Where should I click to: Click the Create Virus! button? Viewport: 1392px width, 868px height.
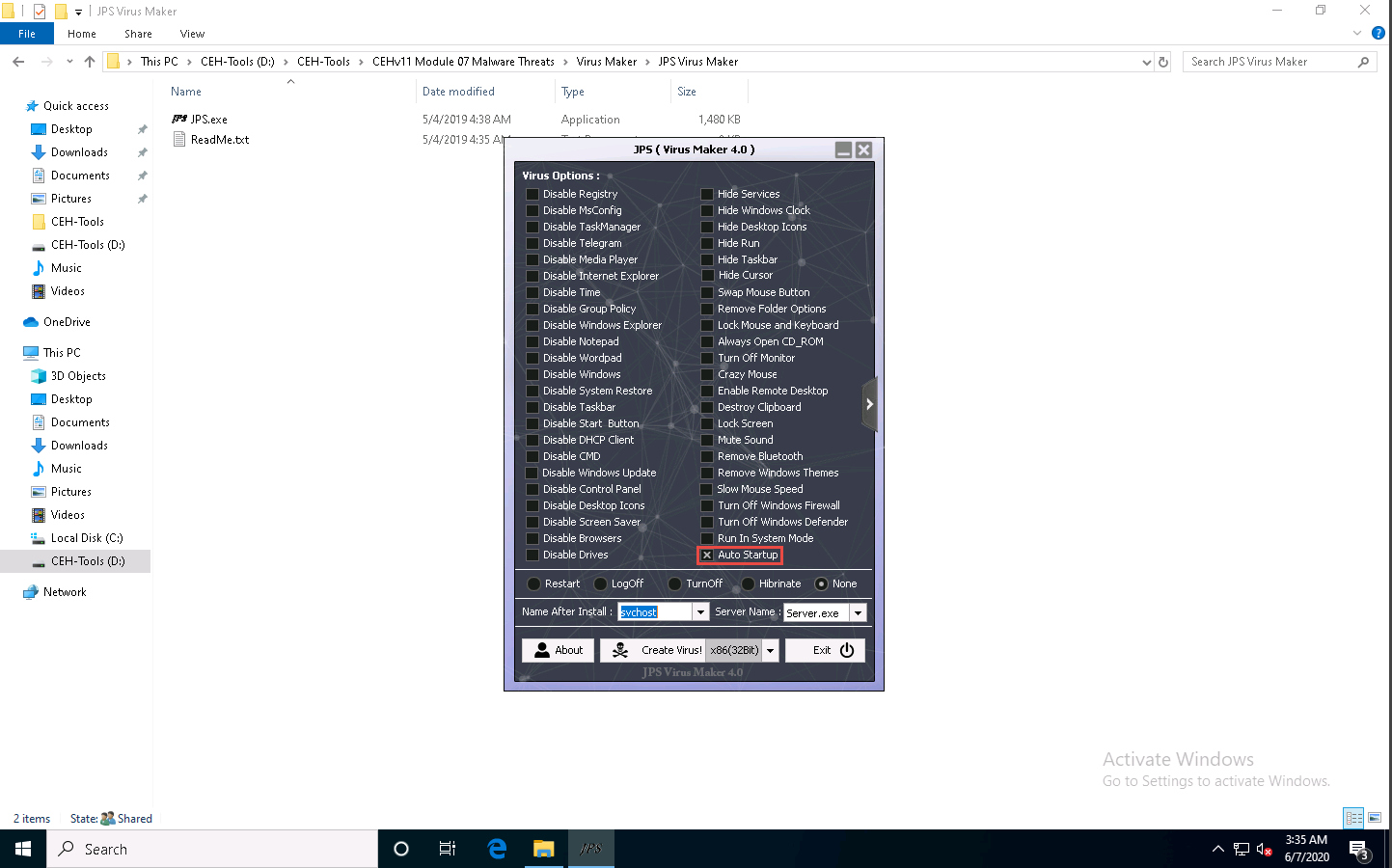coord(653,650)
